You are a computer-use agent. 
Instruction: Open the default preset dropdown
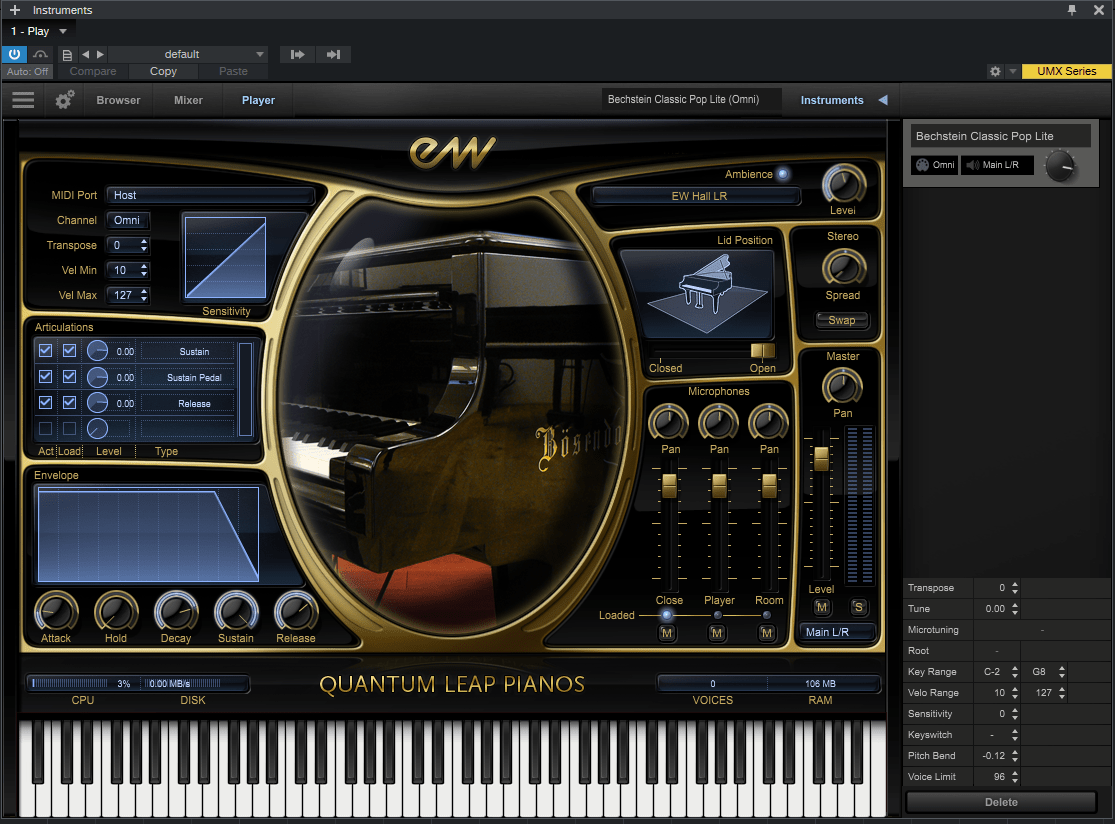coord(260,54)
